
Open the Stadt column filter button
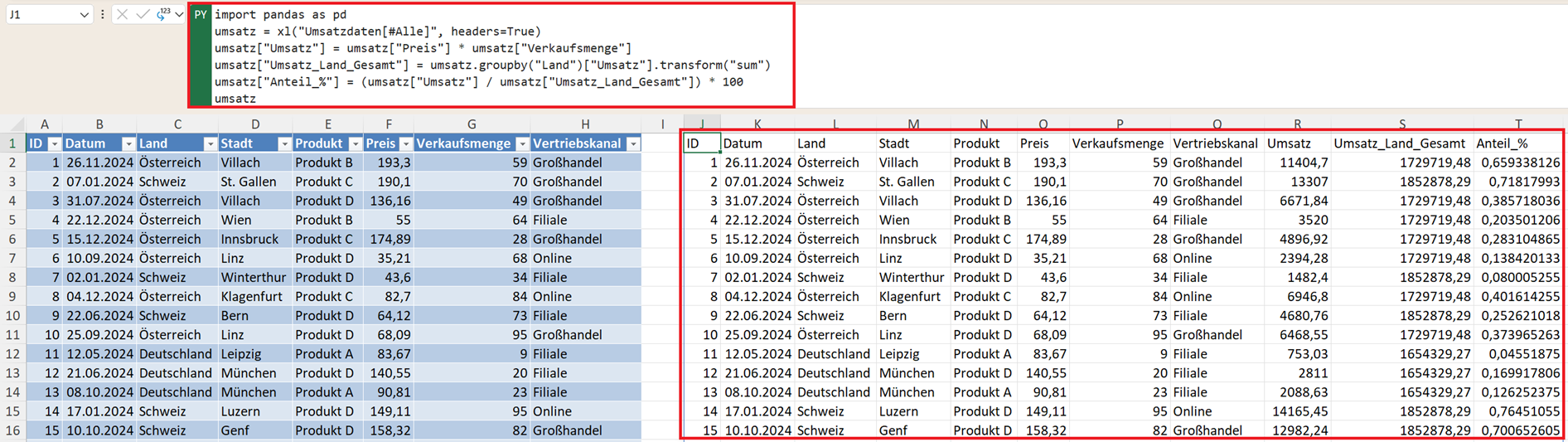[x=284, y=144]
